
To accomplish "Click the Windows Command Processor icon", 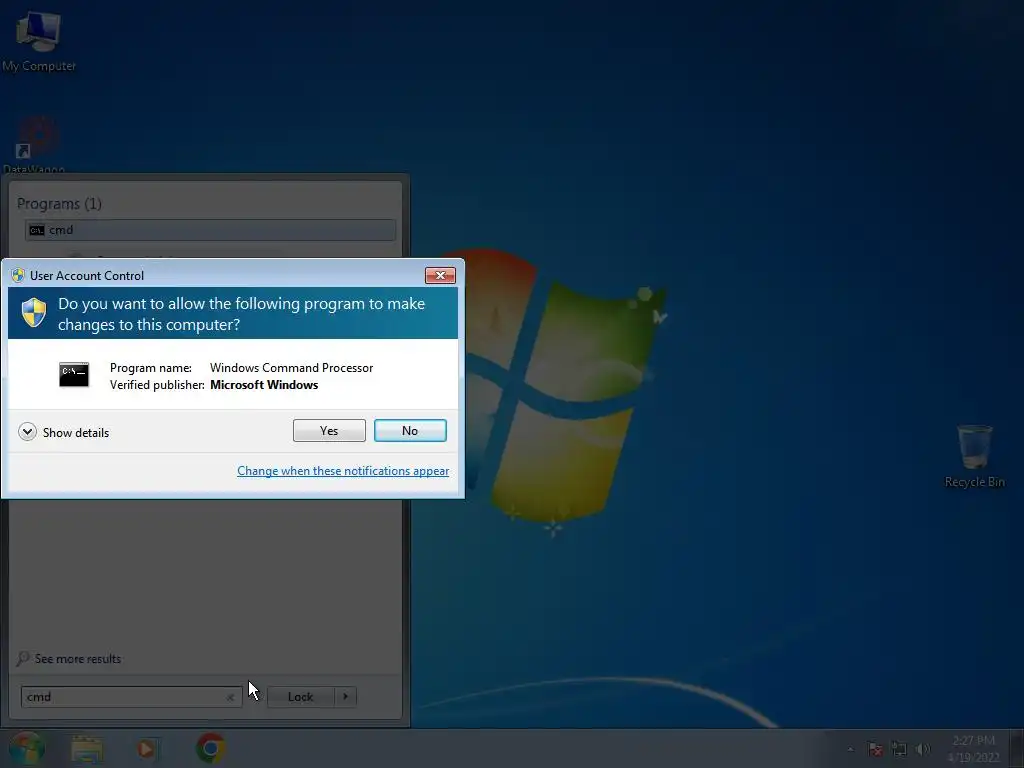I will coord(74,374).
